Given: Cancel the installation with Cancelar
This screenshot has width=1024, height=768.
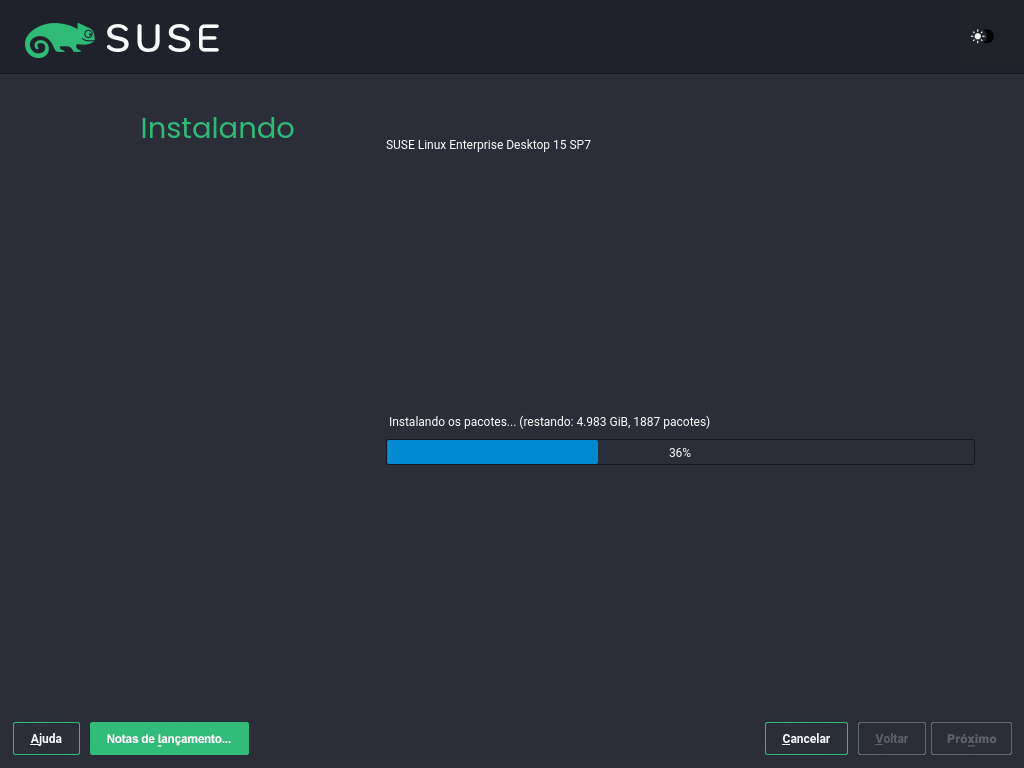Looking at the screenshot, I should [x=806, y=739].
